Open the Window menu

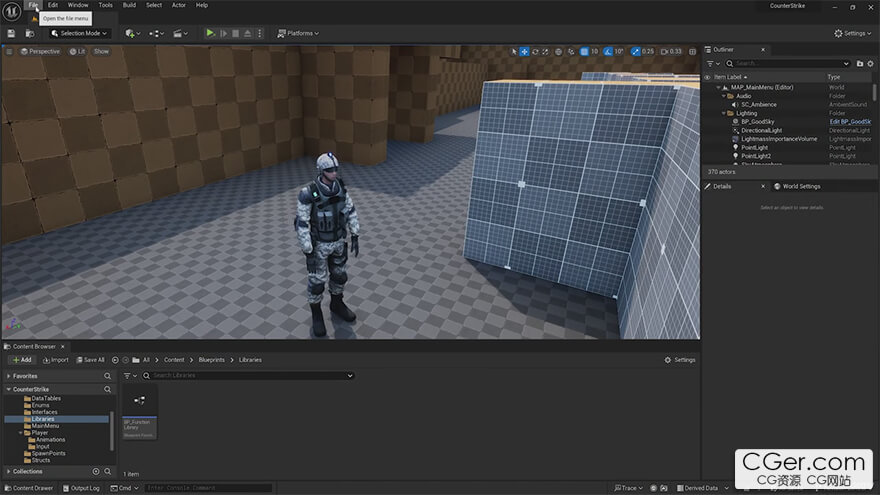coord(78,5)
